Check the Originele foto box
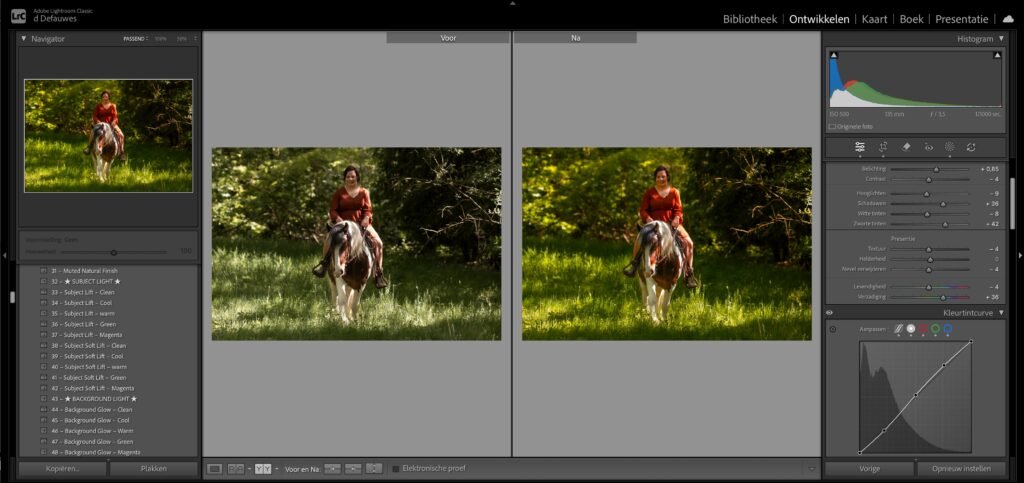The width and height of the screenshot is (1024, 483). [832, 126]
